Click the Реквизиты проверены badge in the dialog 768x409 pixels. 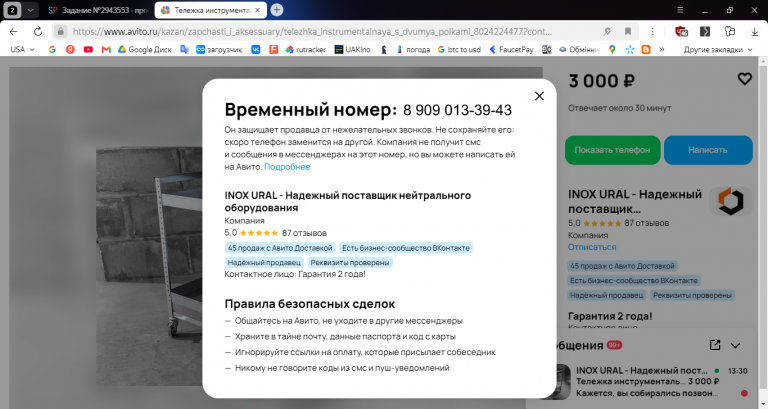click(x=350, y=263)
